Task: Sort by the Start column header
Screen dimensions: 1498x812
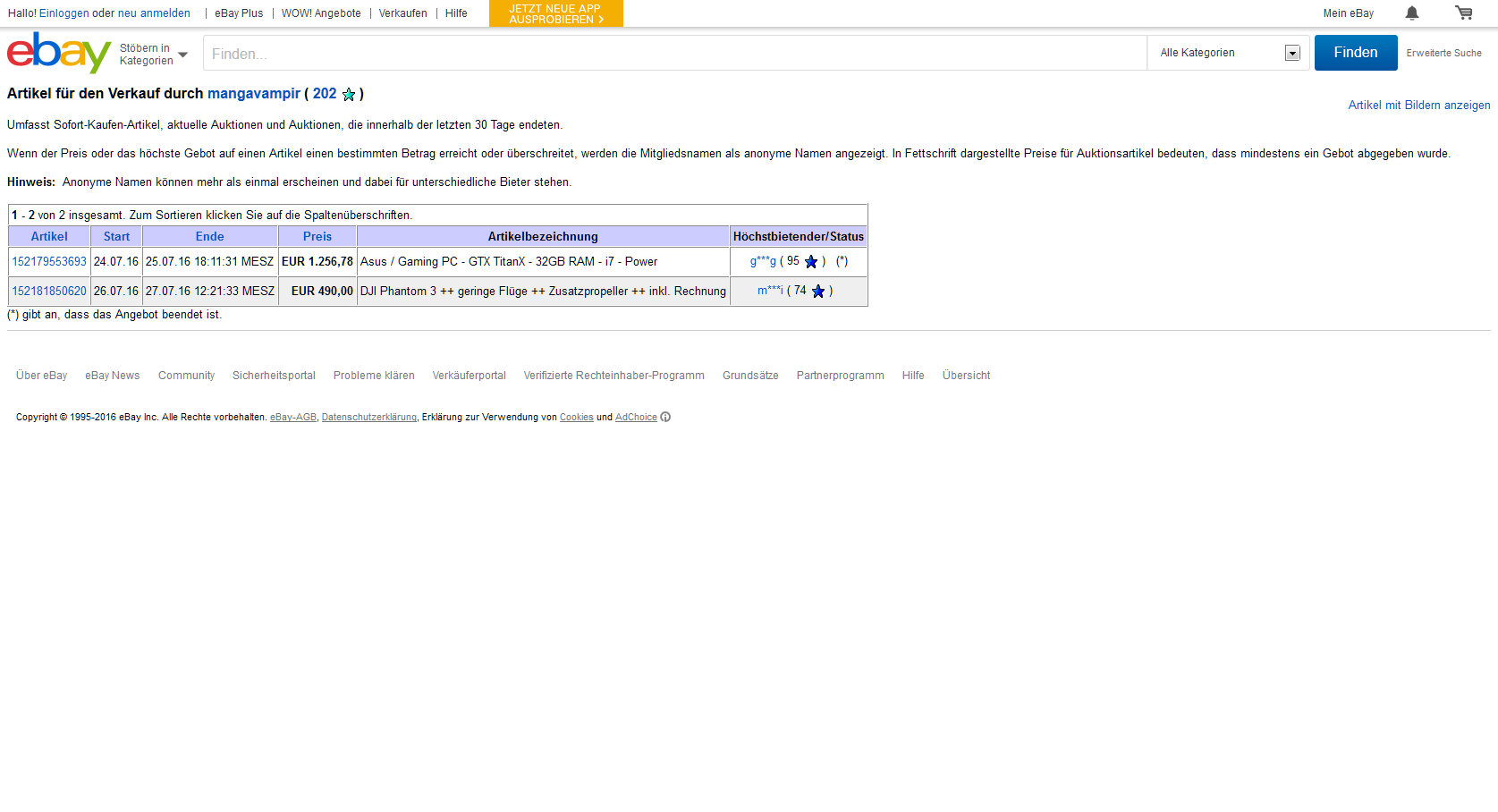Action: click(x=116, y=236)
